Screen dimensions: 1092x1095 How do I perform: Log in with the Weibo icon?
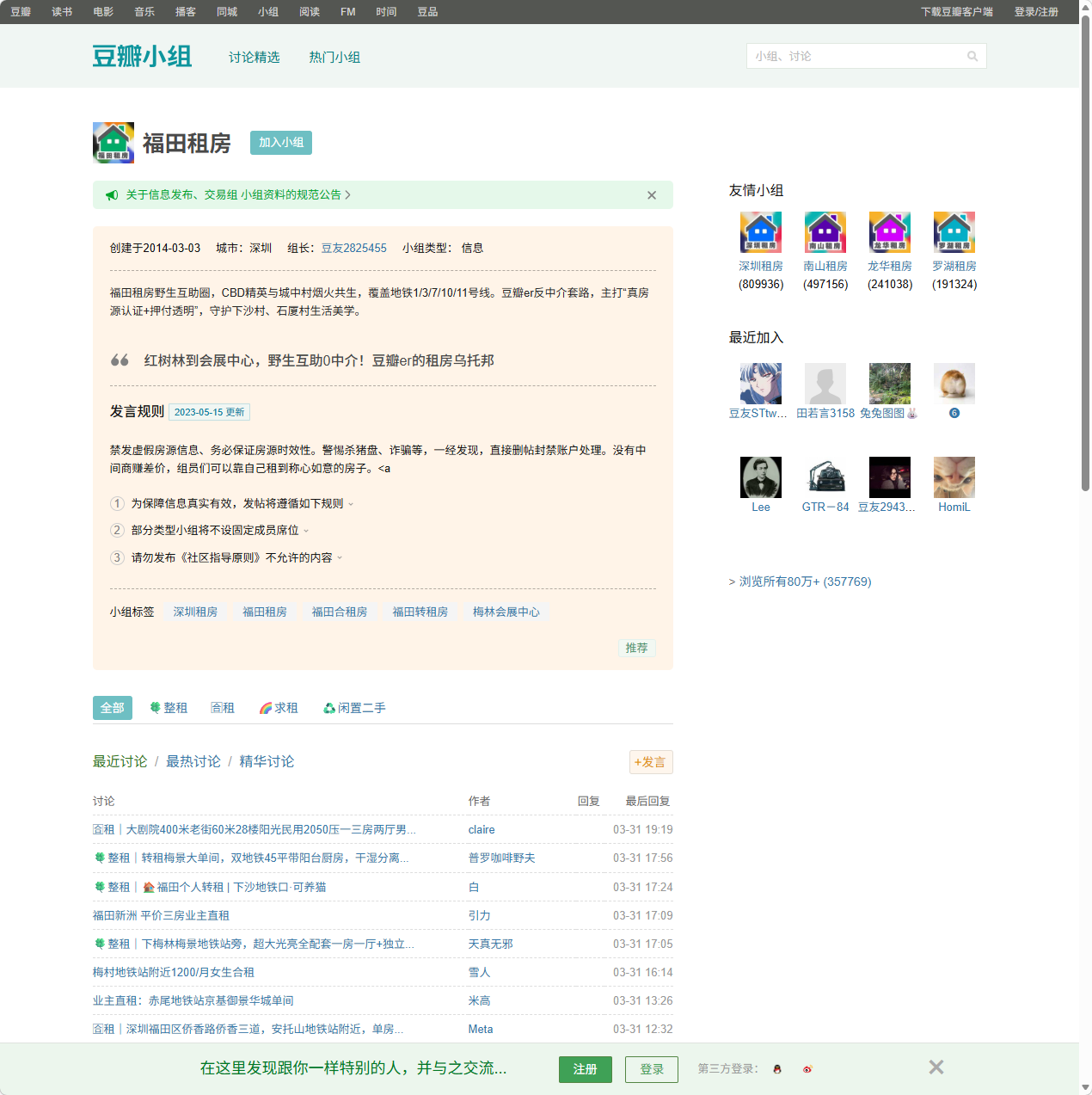[x=807, y=1069]
